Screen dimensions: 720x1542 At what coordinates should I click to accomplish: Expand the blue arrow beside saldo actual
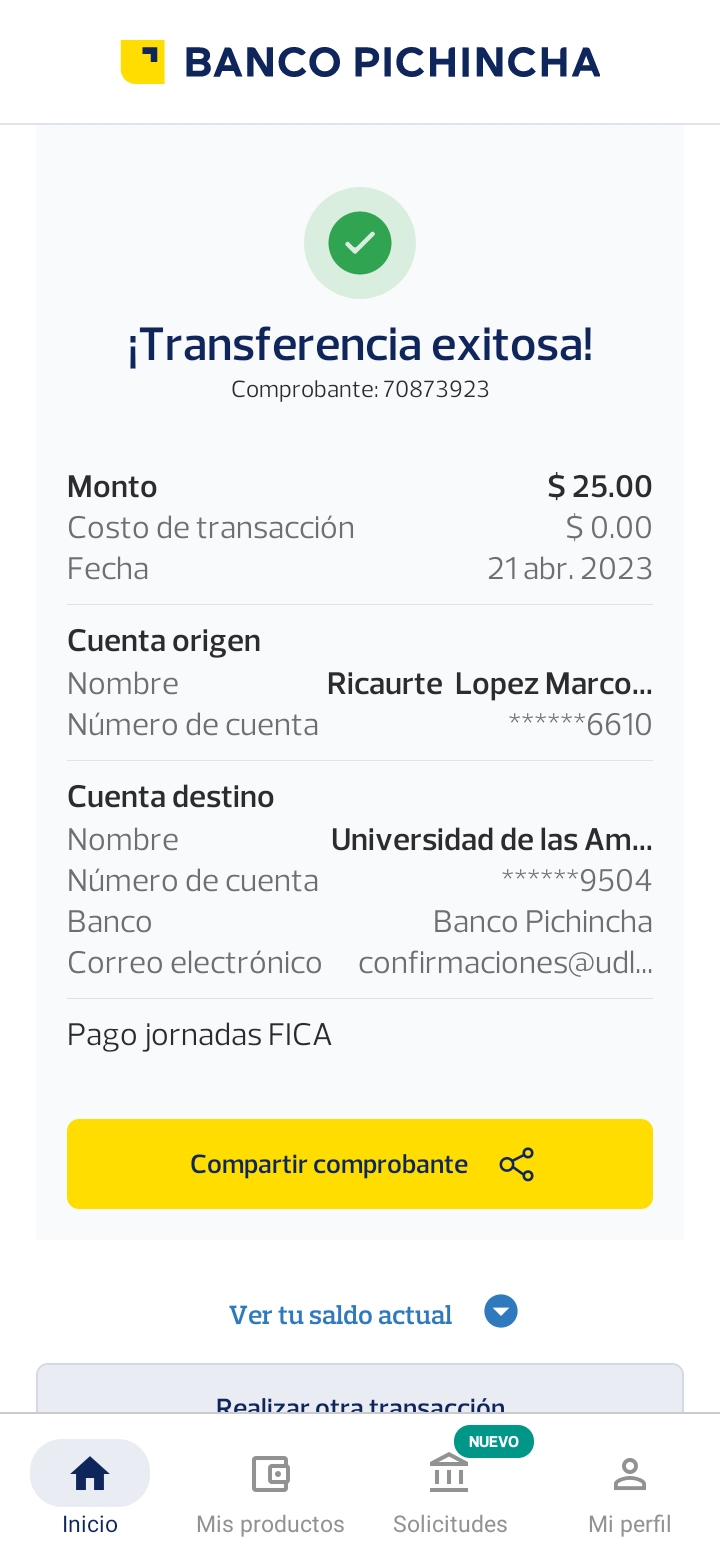point(501,1311)
